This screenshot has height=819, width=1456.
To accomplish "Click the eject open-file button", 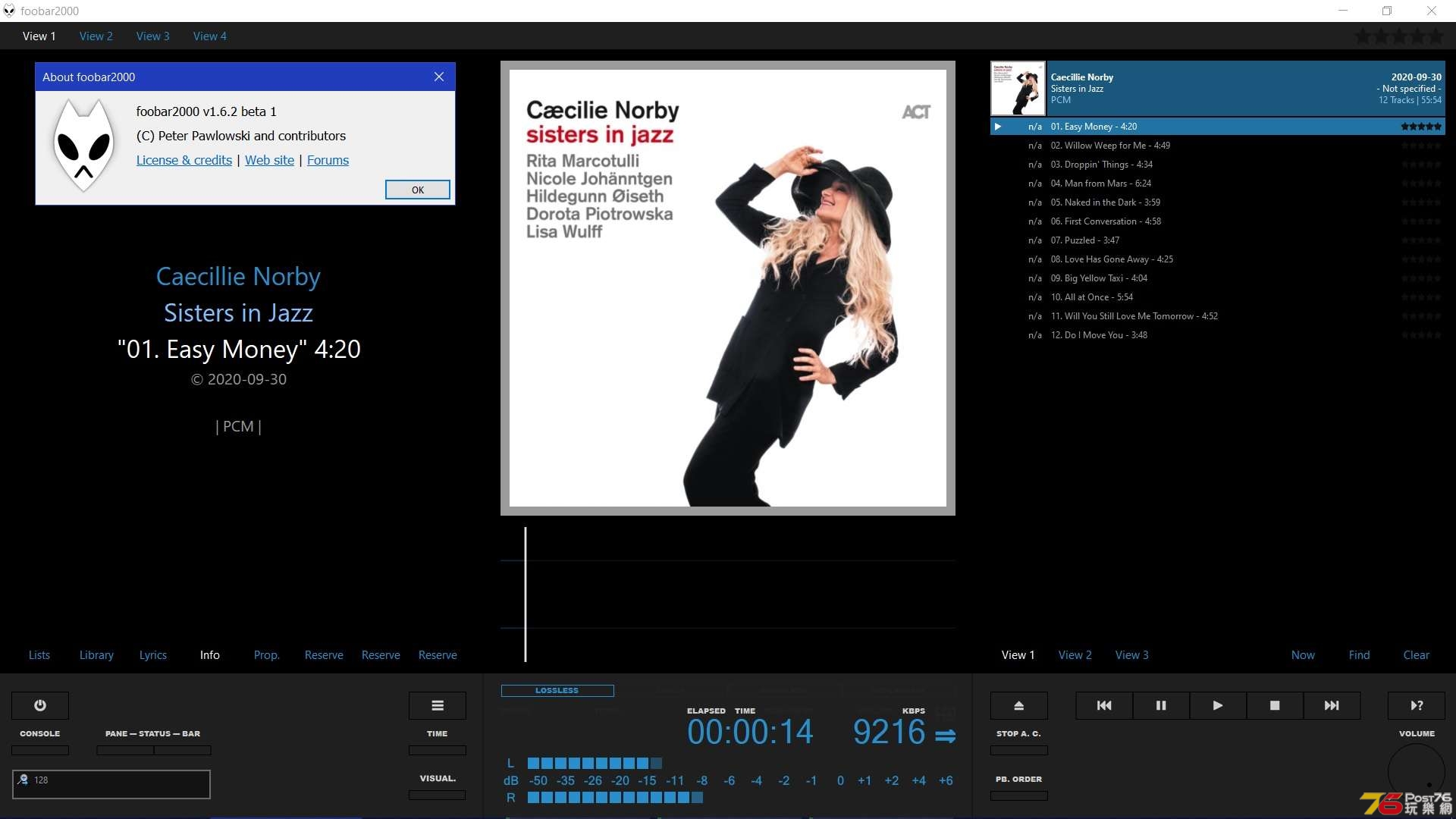I will click(1019, 705).
